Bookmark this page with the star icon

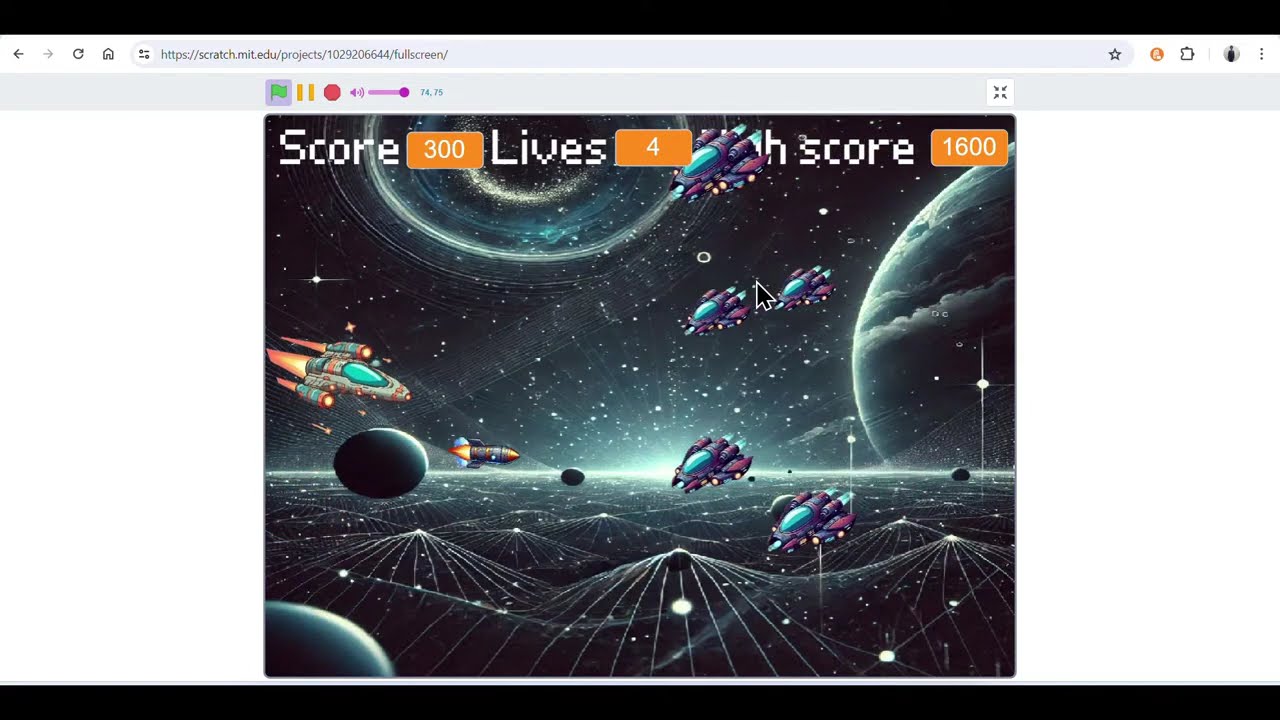(1115, 54)
